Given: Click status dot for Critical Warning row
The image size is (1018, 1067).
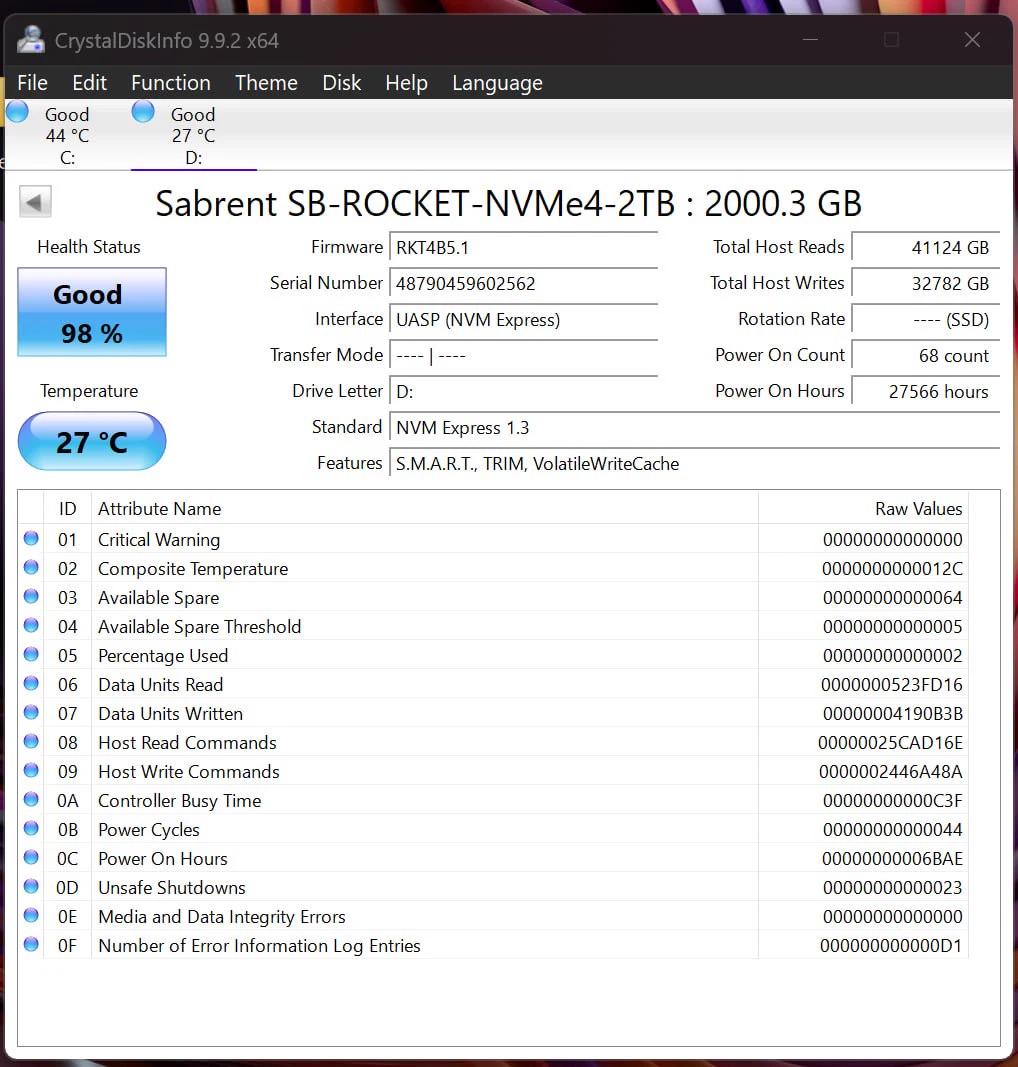Looking at the screenshot, I should tap(31, 538).
